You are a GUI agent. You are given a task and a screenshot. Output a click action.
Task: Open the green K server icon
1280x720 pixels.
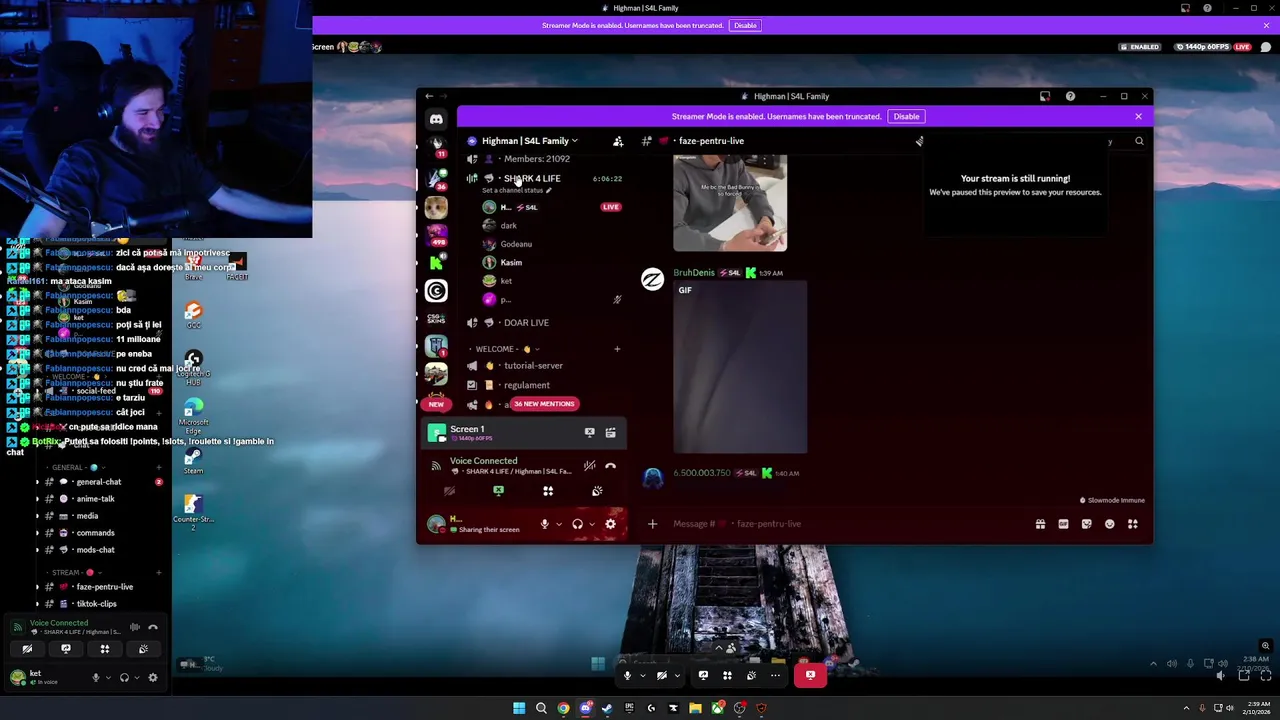436,263
